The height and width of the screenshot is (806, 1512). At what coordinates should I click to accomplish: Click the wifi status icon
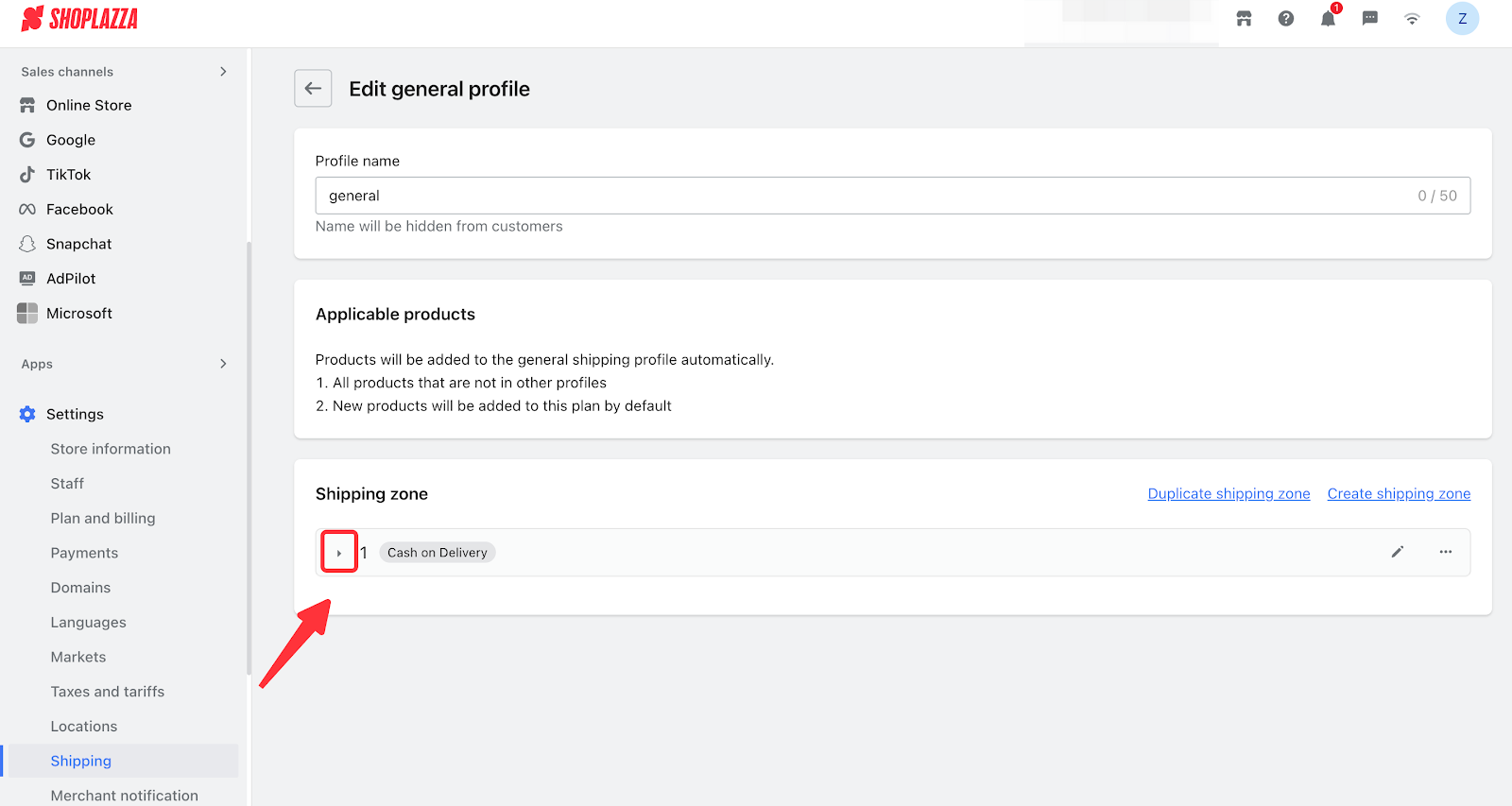click(1412, 19)
